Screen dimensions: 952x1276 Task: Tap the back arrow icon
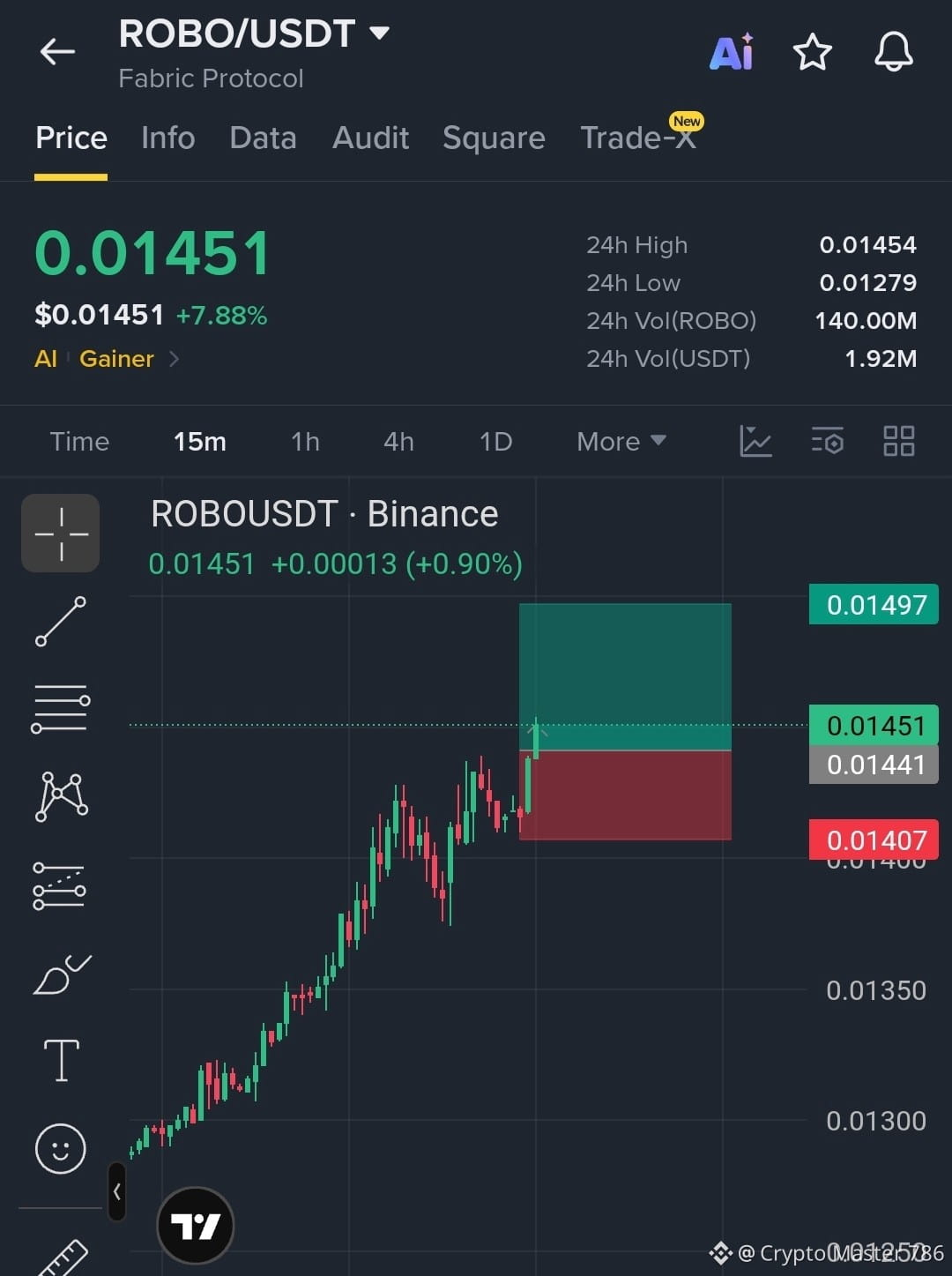tap(57, 52)
